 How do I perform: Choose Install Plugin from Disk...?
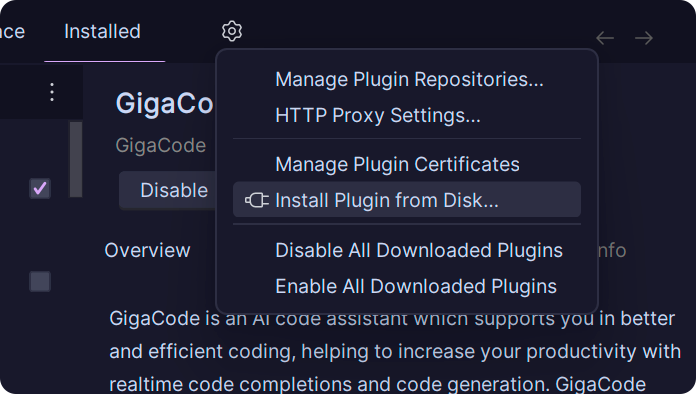407,200
